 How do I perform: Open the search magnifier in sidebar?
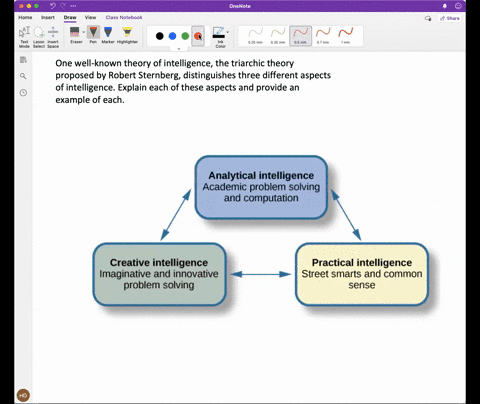[23, 76]
